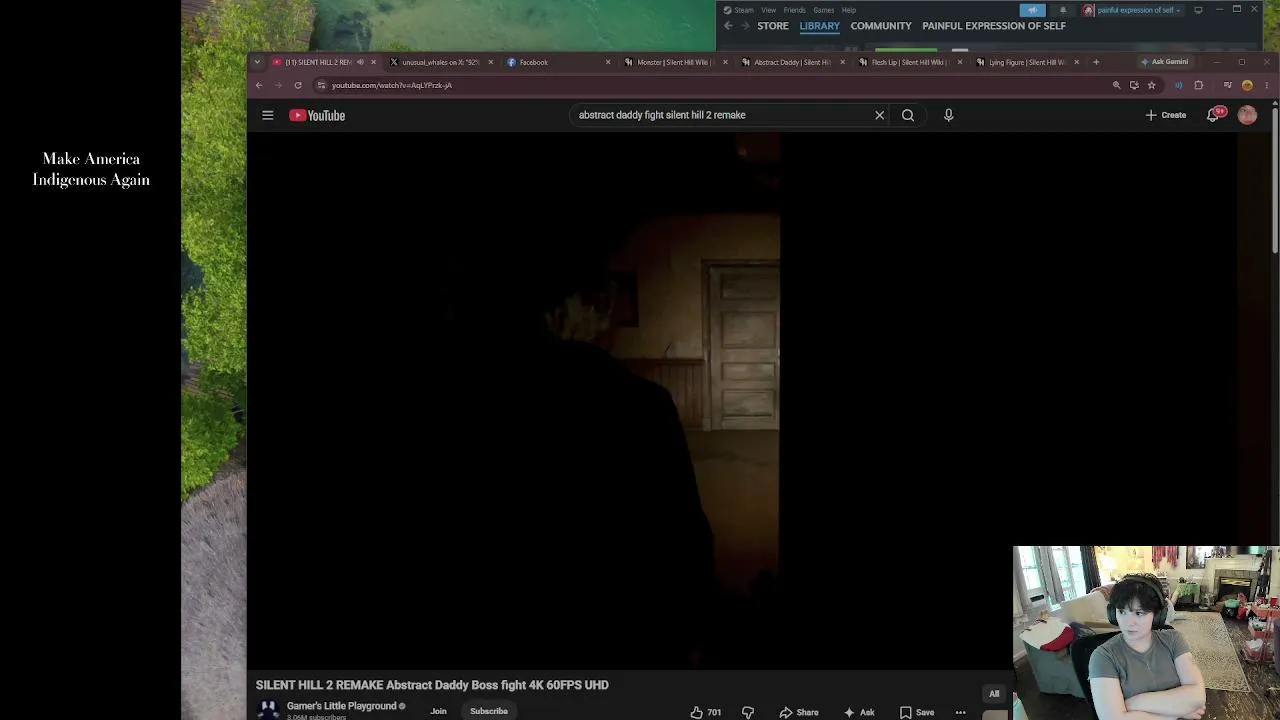Click Steam announcements megaphone button
Screen dimensions: 1280x720
[x=1033, y=10]
